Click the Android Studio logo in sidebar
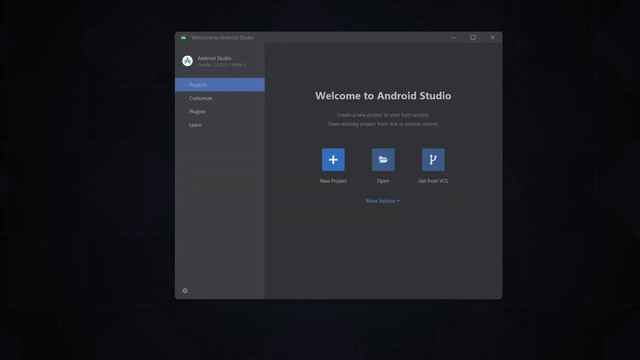Screen dimensions: 640x360 click(187, 61)
